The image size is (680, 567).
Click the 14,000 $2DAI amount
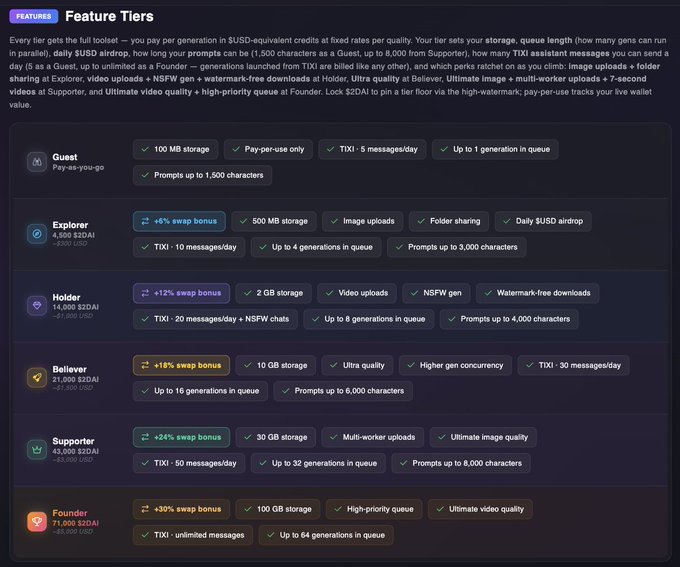tap(75, 307)
